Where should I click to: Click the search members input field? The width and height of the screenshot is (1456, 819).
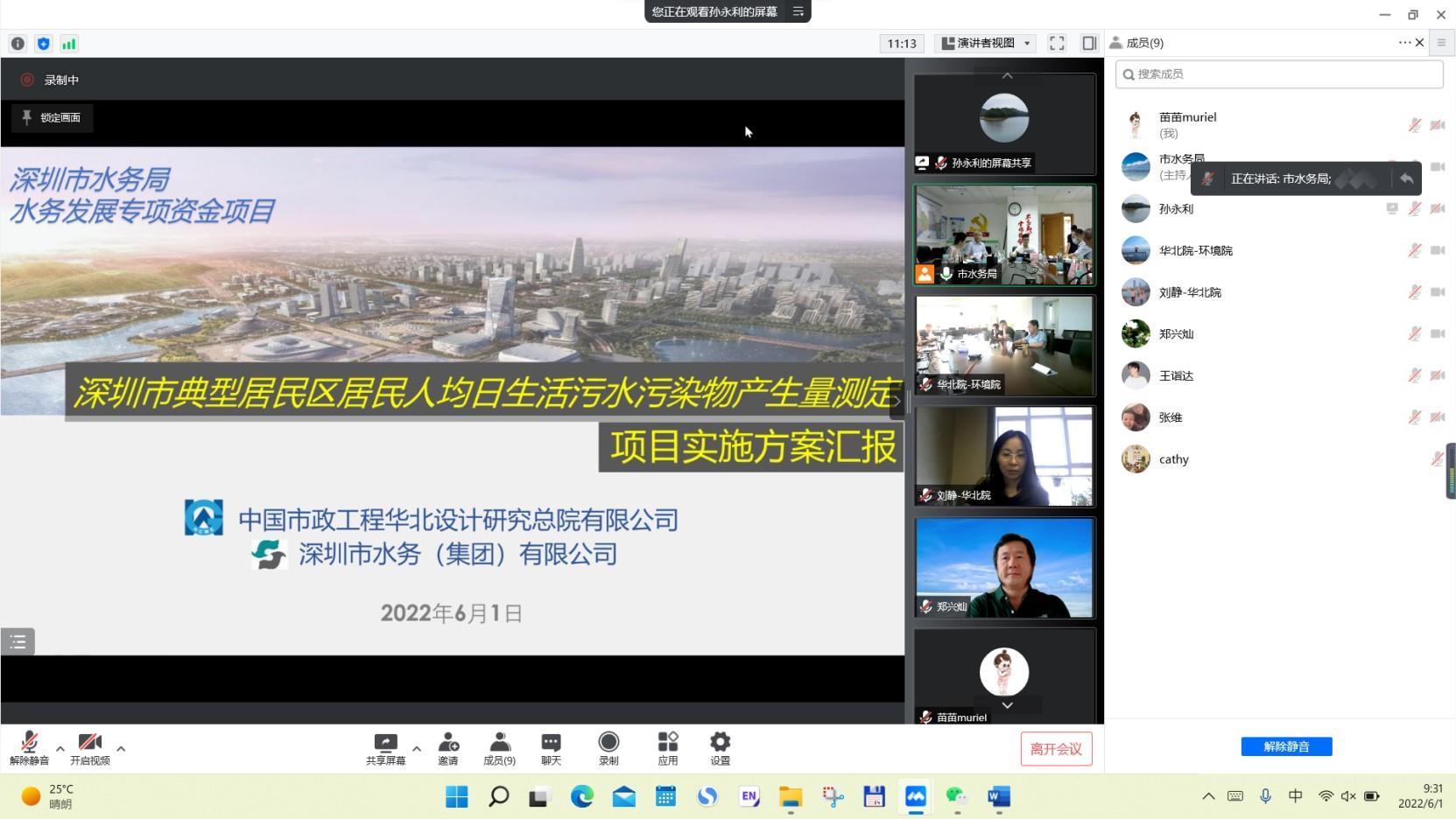1279,74
